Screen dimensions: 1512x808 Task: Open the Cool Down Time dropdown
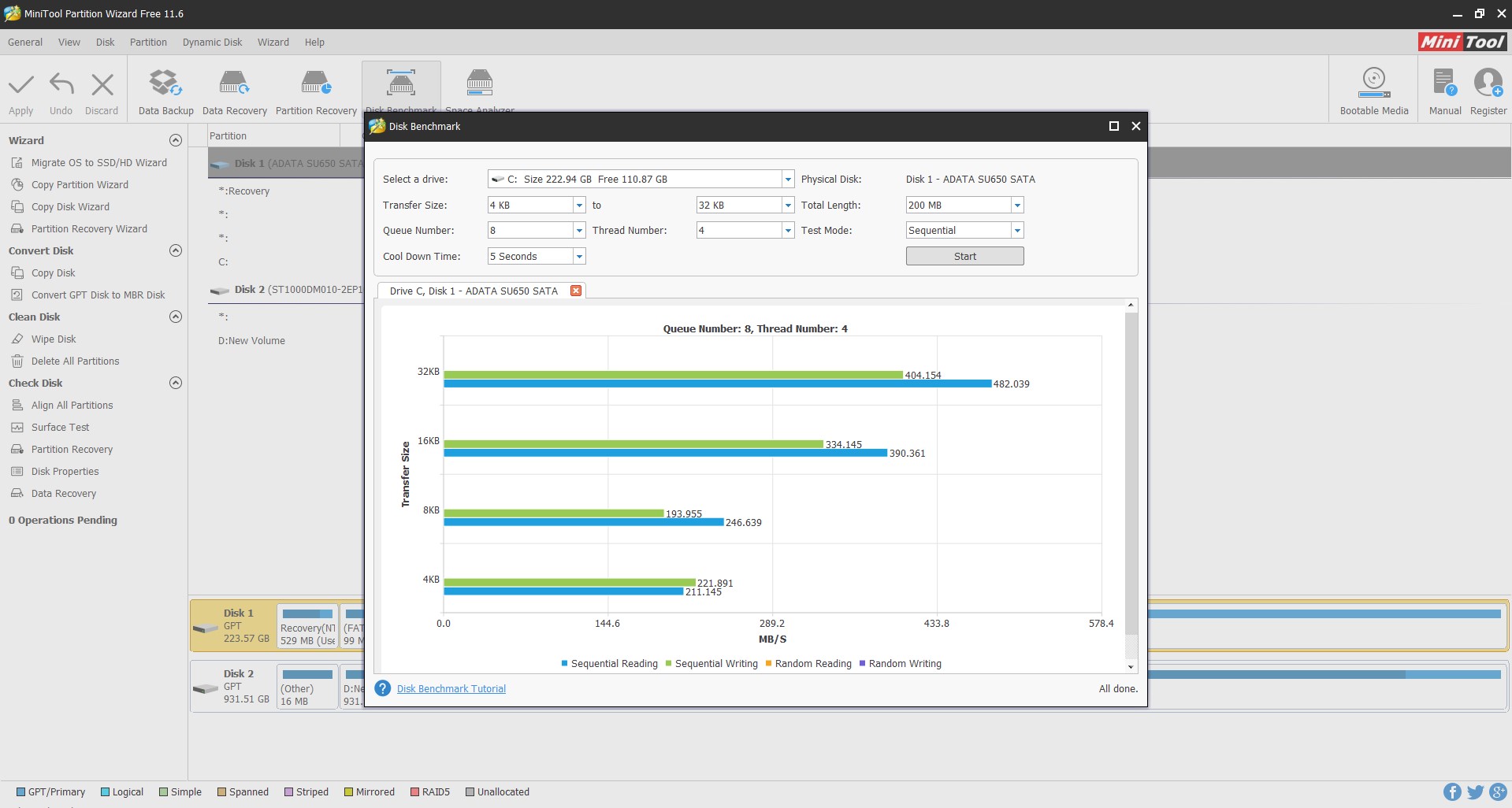579,256
